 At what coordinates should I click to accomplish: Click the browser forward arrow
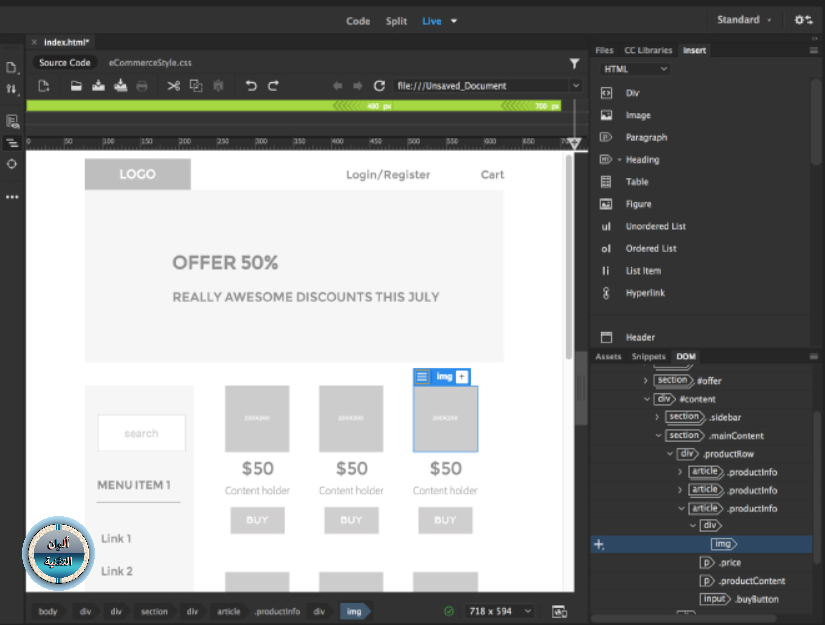point(358,86)
